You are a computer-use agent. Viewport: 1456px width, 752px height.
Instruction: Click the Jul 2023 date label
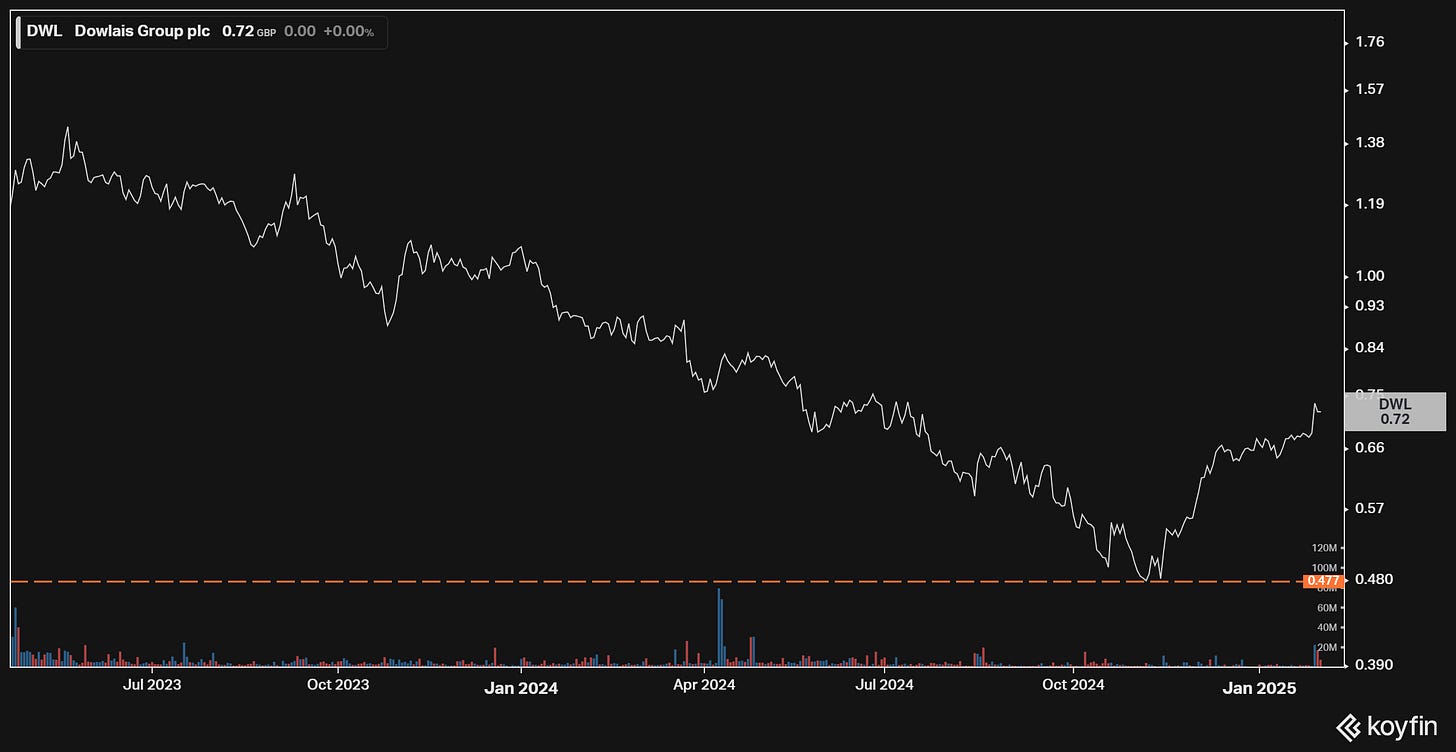point(152,685)
